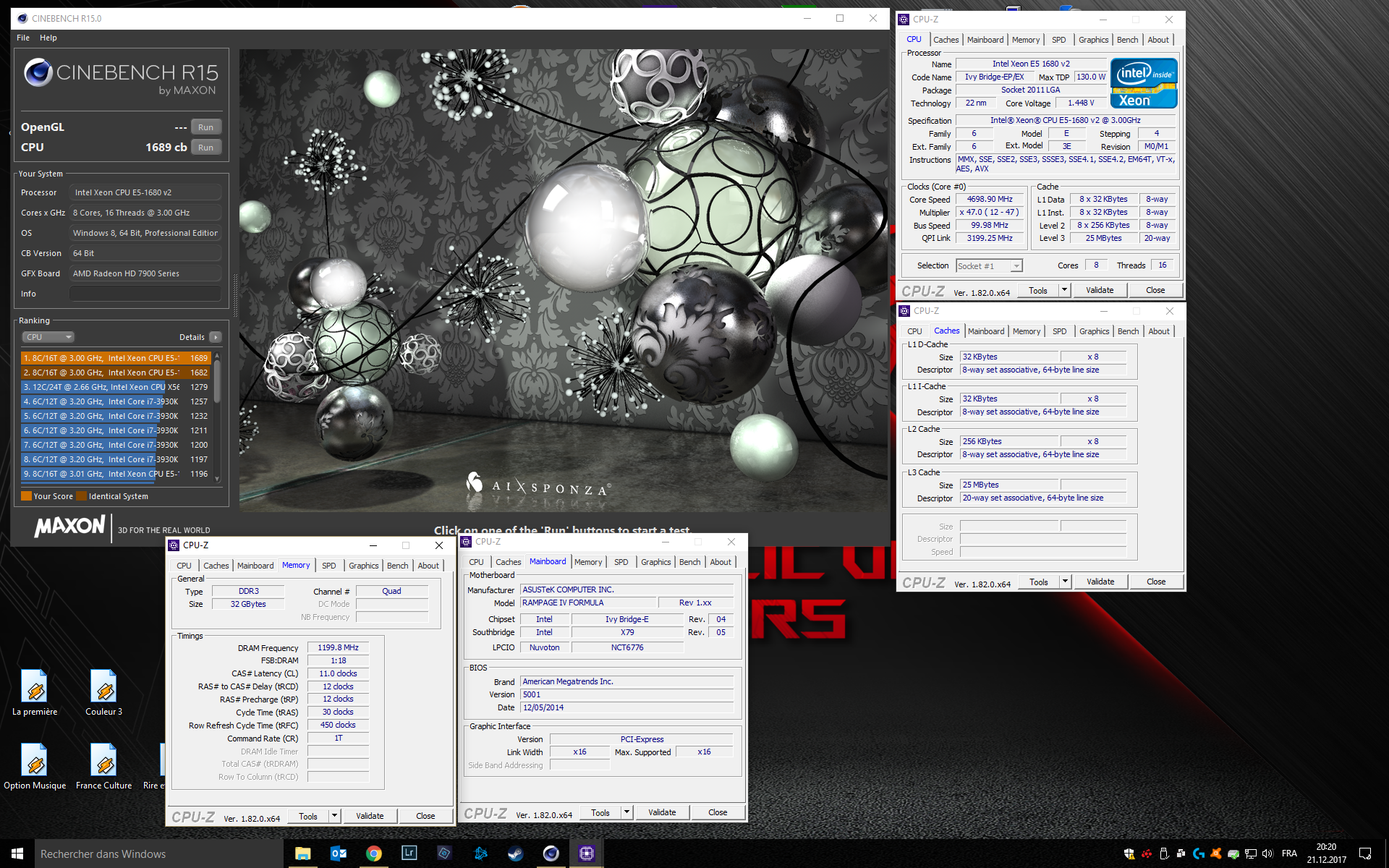Click the CPU-Z Mainboard window title icon
Image resolution: width=1389 pixels, height=868 pixels.
[466, 542]
